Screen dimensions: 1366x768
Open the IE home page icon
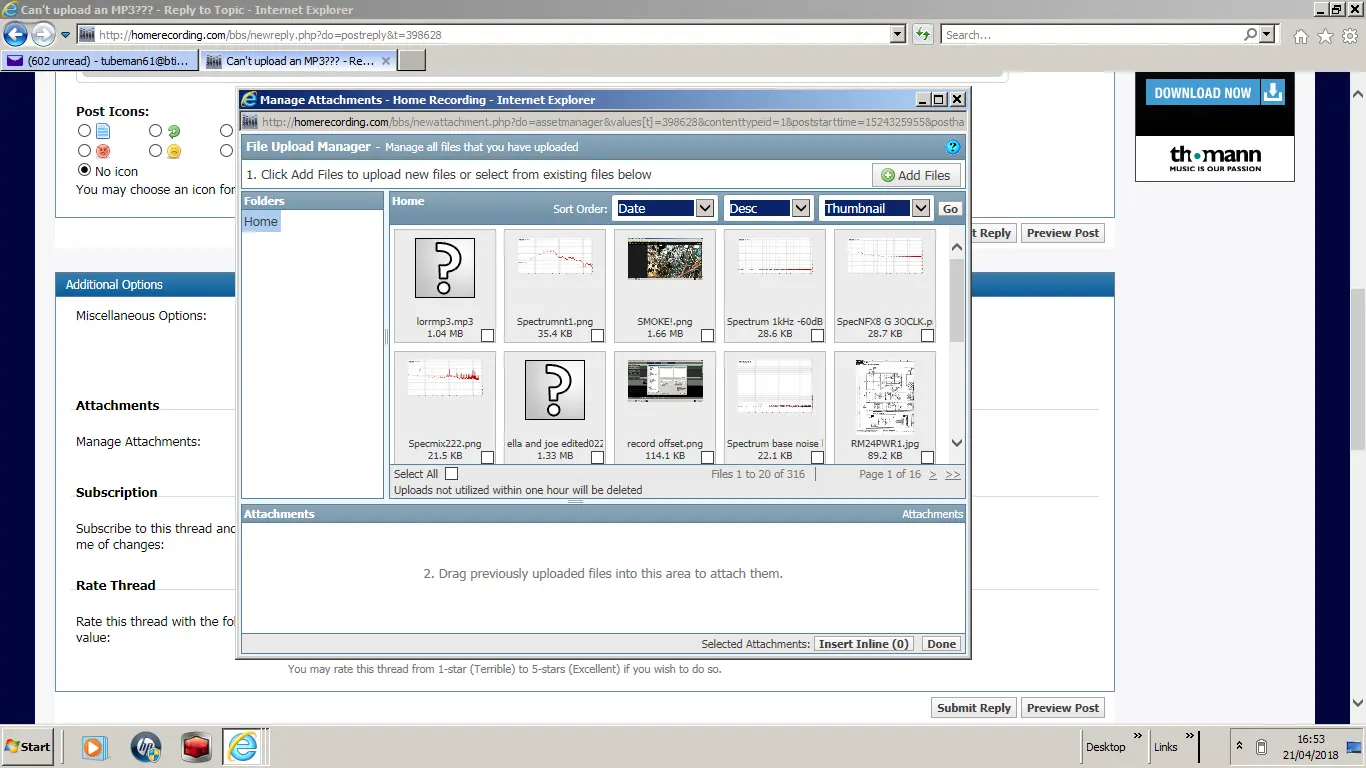tap(1300, 36)
